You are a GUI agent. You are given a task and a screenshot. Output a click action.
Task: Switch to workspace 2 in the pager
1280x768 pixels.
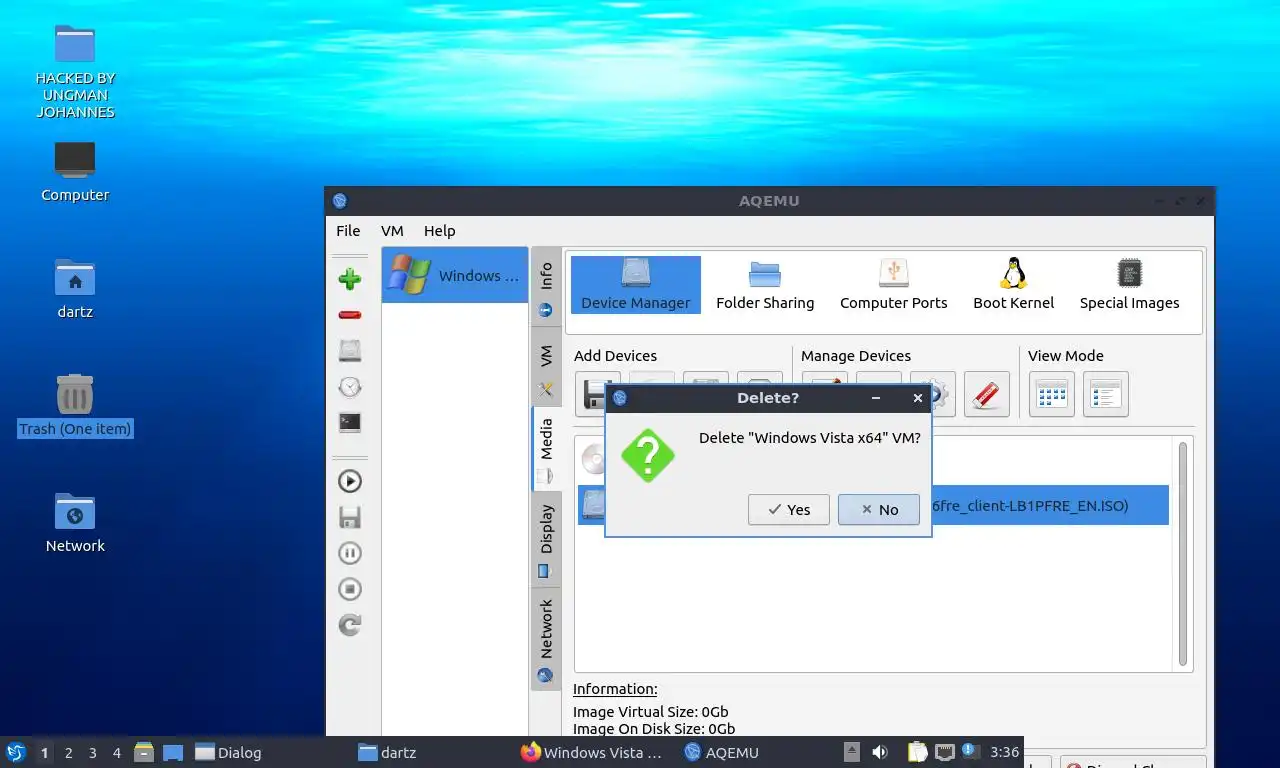click(x=68, y=752)
